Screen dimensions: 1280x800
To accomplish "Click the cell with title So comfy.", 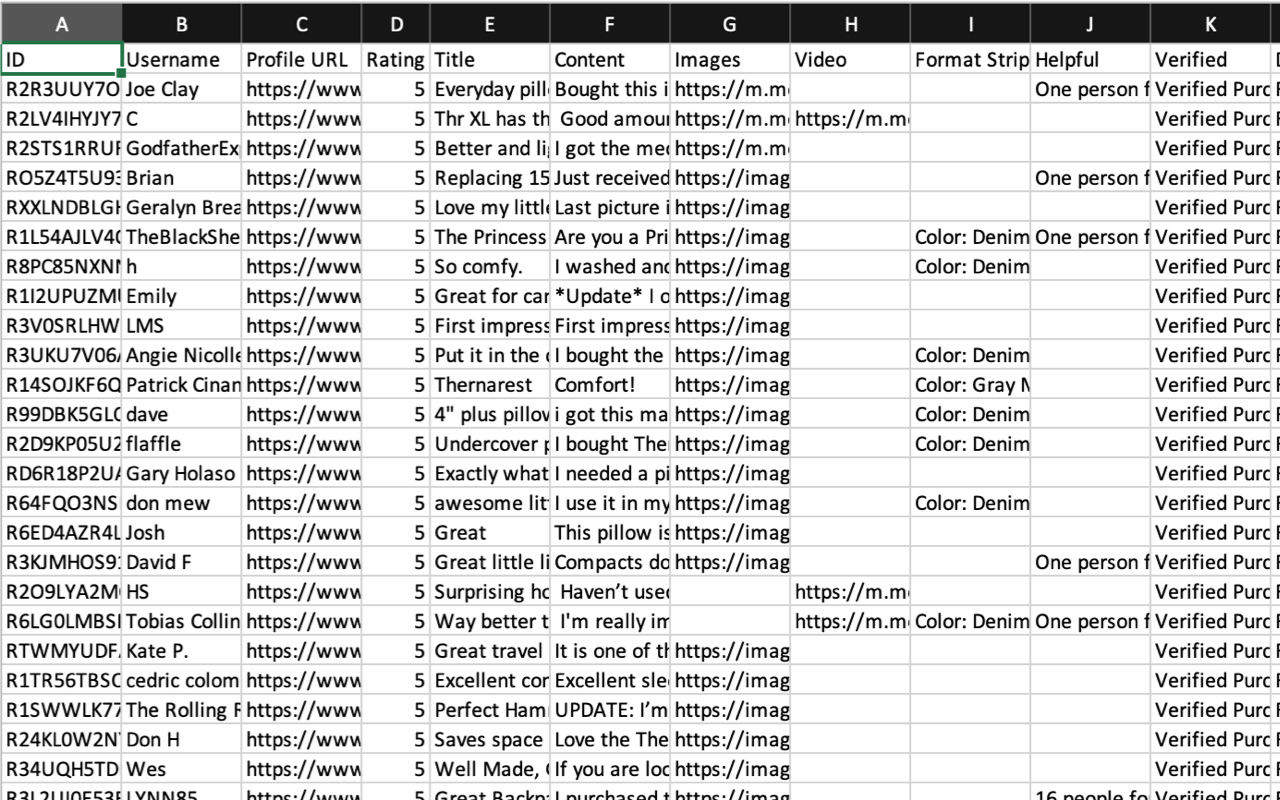I will 490,267.
